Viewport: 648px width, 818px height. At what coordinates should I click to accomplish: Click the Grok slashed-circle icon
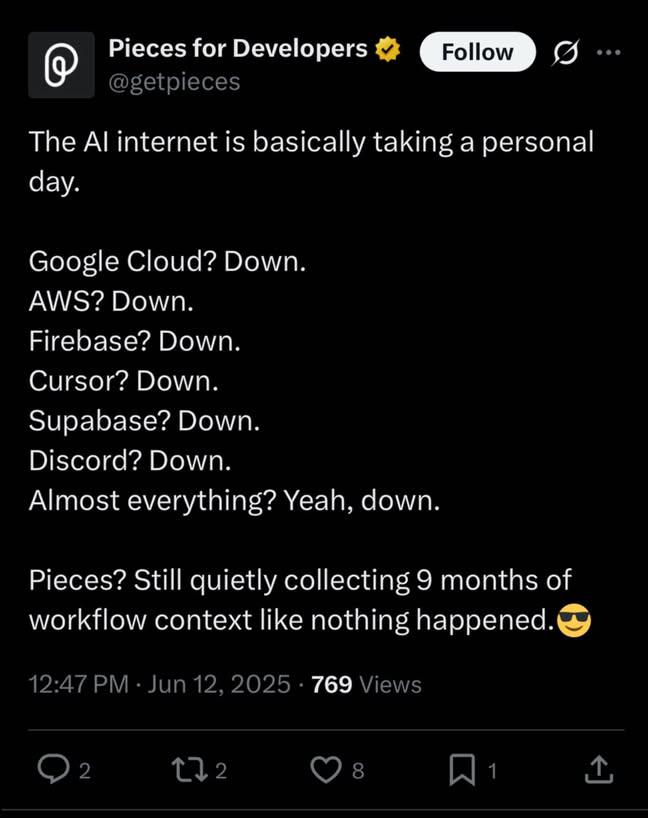[x=567, y=52]
